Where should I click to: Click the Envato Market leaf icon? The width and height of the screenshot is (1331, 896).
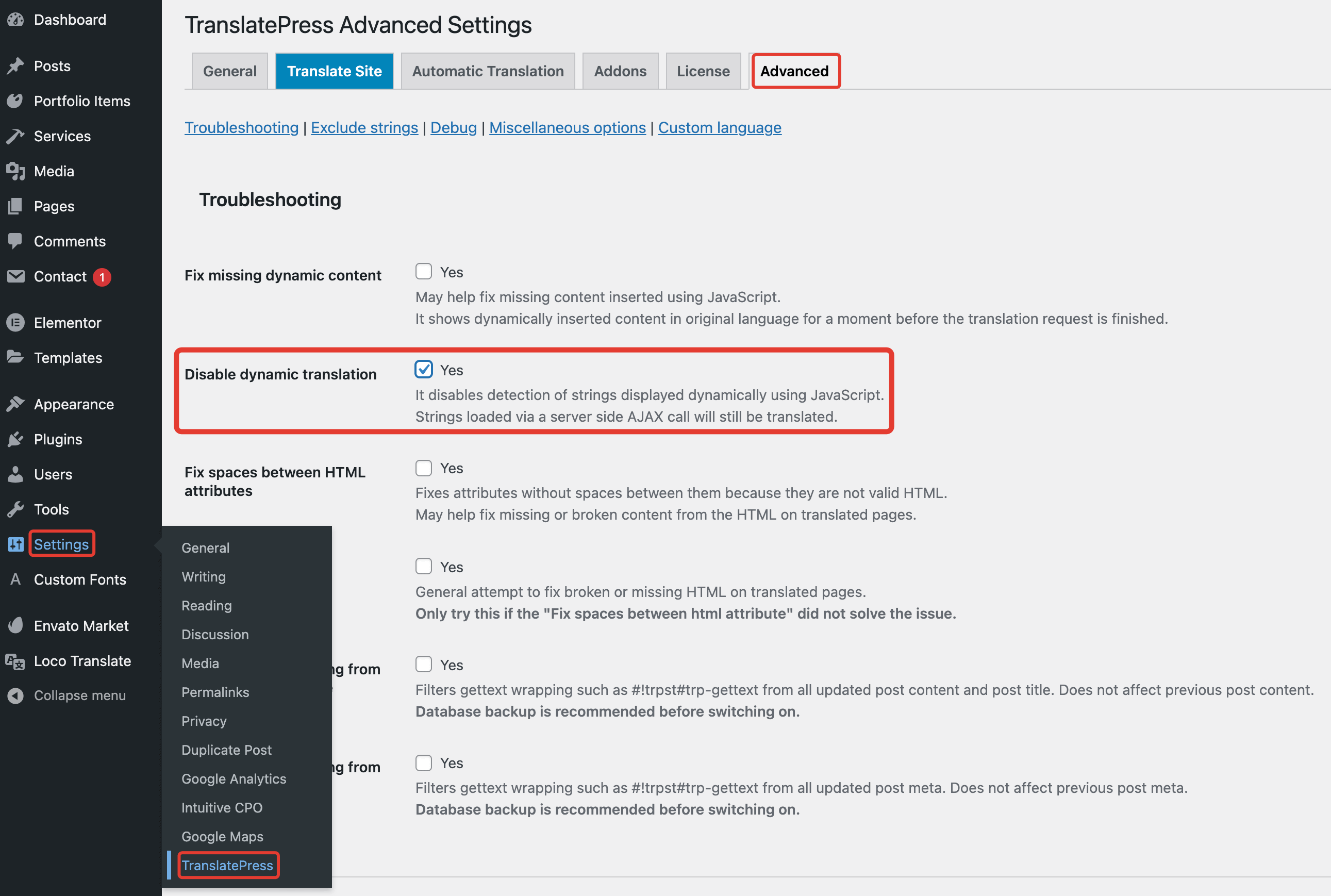click(x=15, y=626)
